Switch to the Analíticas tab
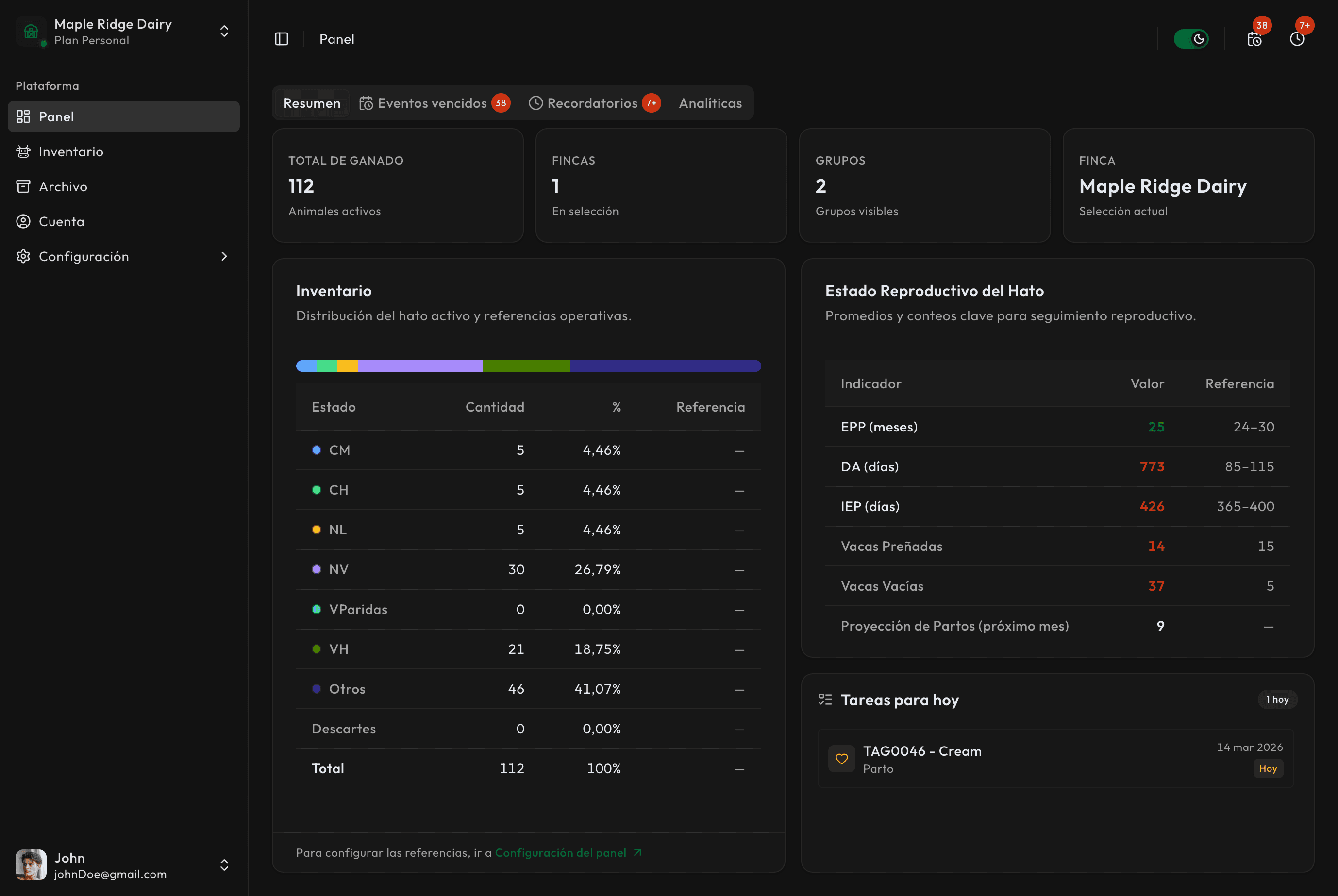This screenshot has width=1338, height=896. click(x=710, y=103)
